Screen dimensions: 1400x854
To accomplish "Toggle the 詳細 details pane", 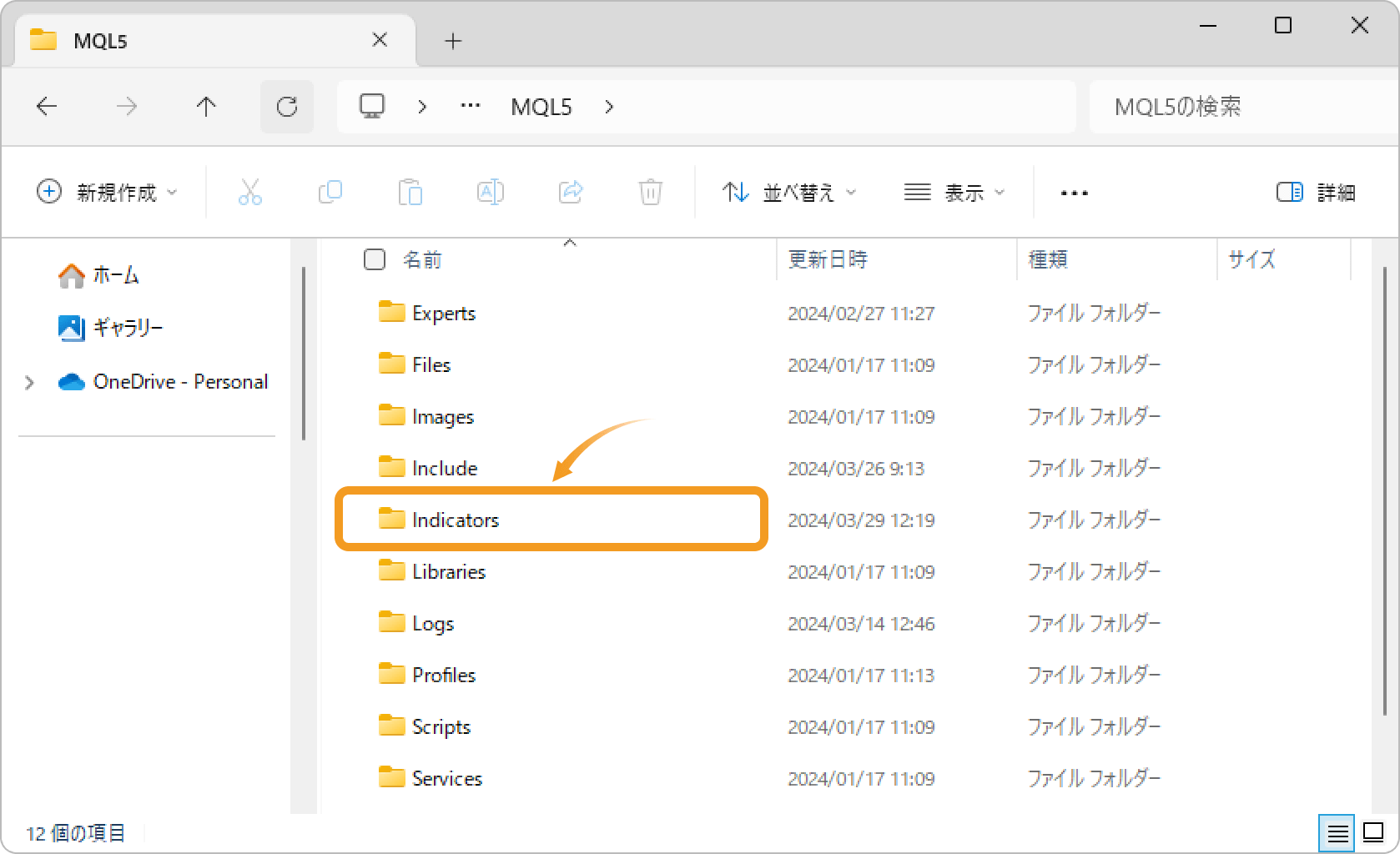I will click(x=1316, y=193).
